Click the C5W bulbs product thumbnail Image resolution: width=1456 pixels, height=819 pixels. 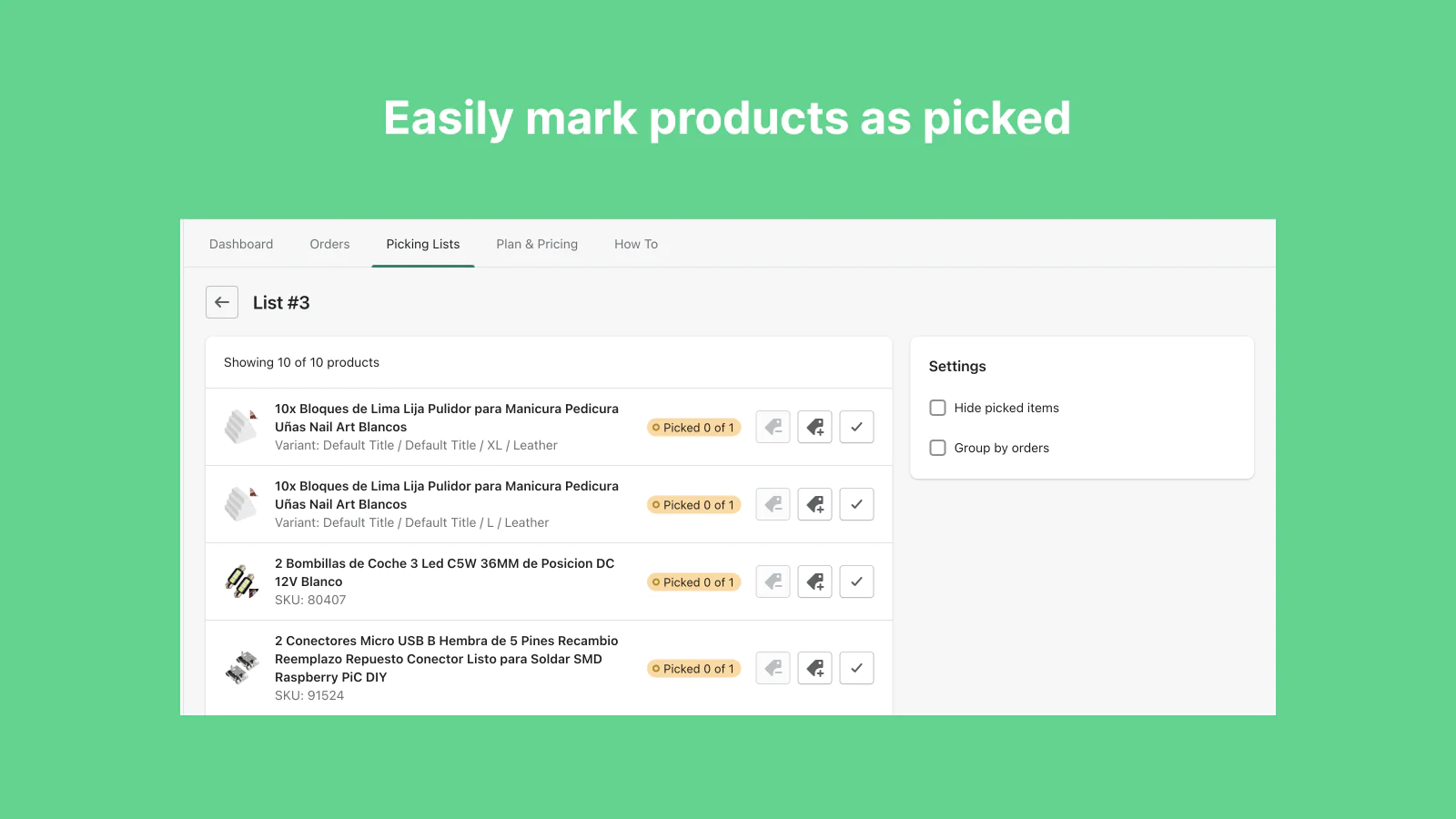tap(241, 581)
